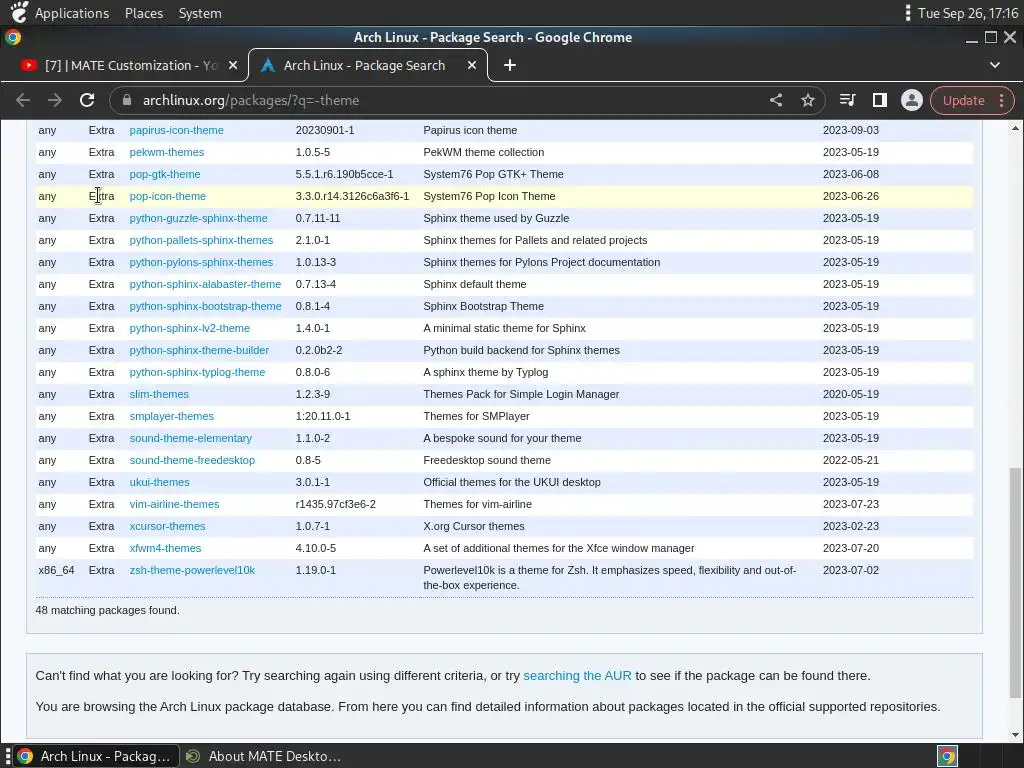Screen dimensions: 1024x768
Task: Bookmark this page with star icon
Action: point(808,100)
